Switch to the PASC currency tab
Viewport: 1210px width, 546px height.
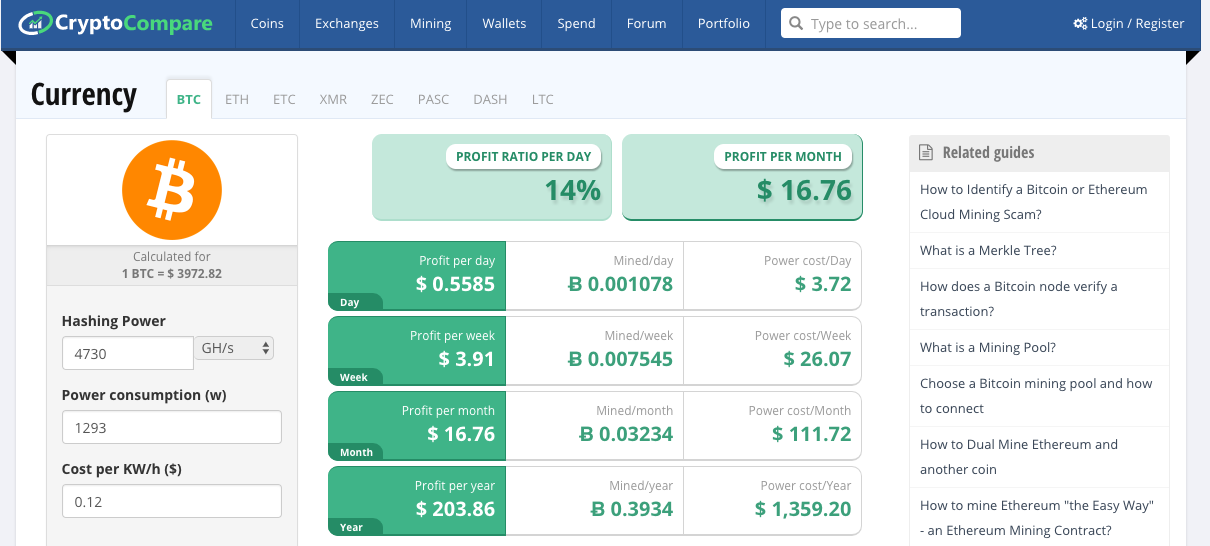[433, 99]
